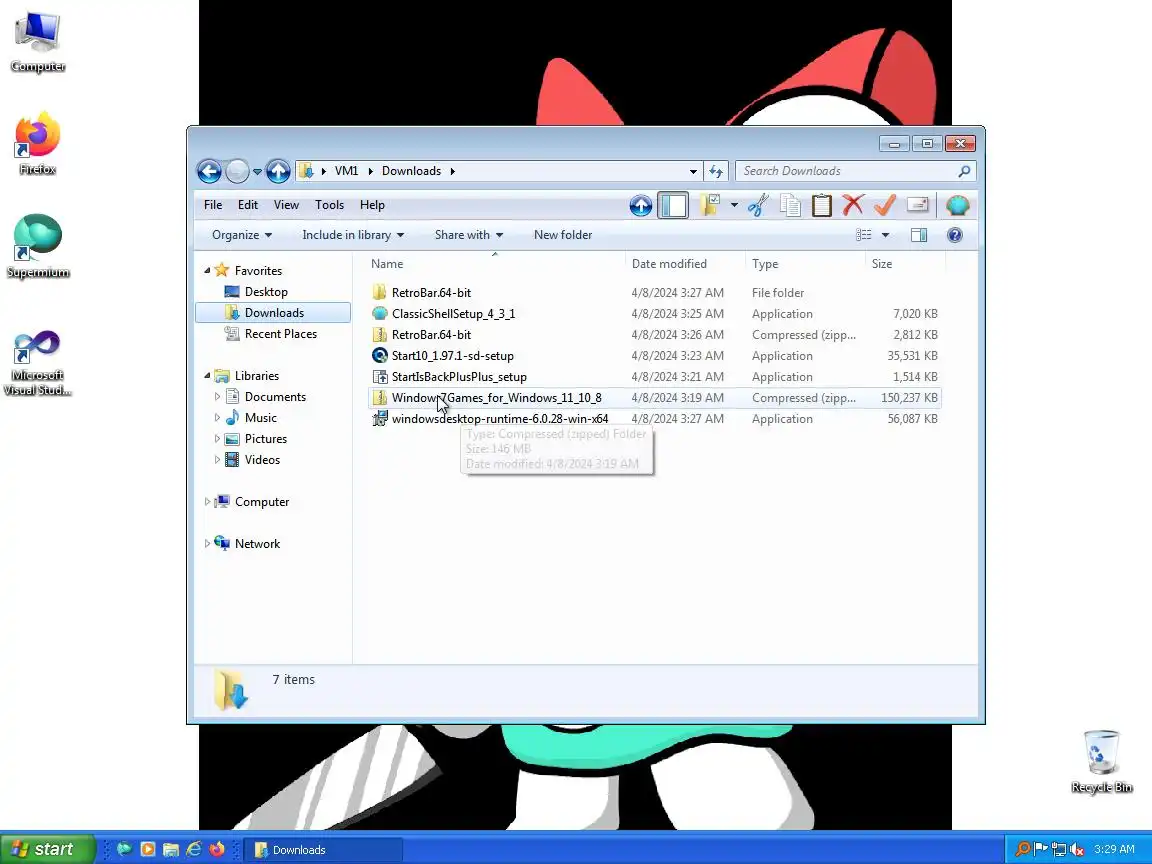1152x864 pixels.
Task: Open the View menu
Action: click(287, 205)
